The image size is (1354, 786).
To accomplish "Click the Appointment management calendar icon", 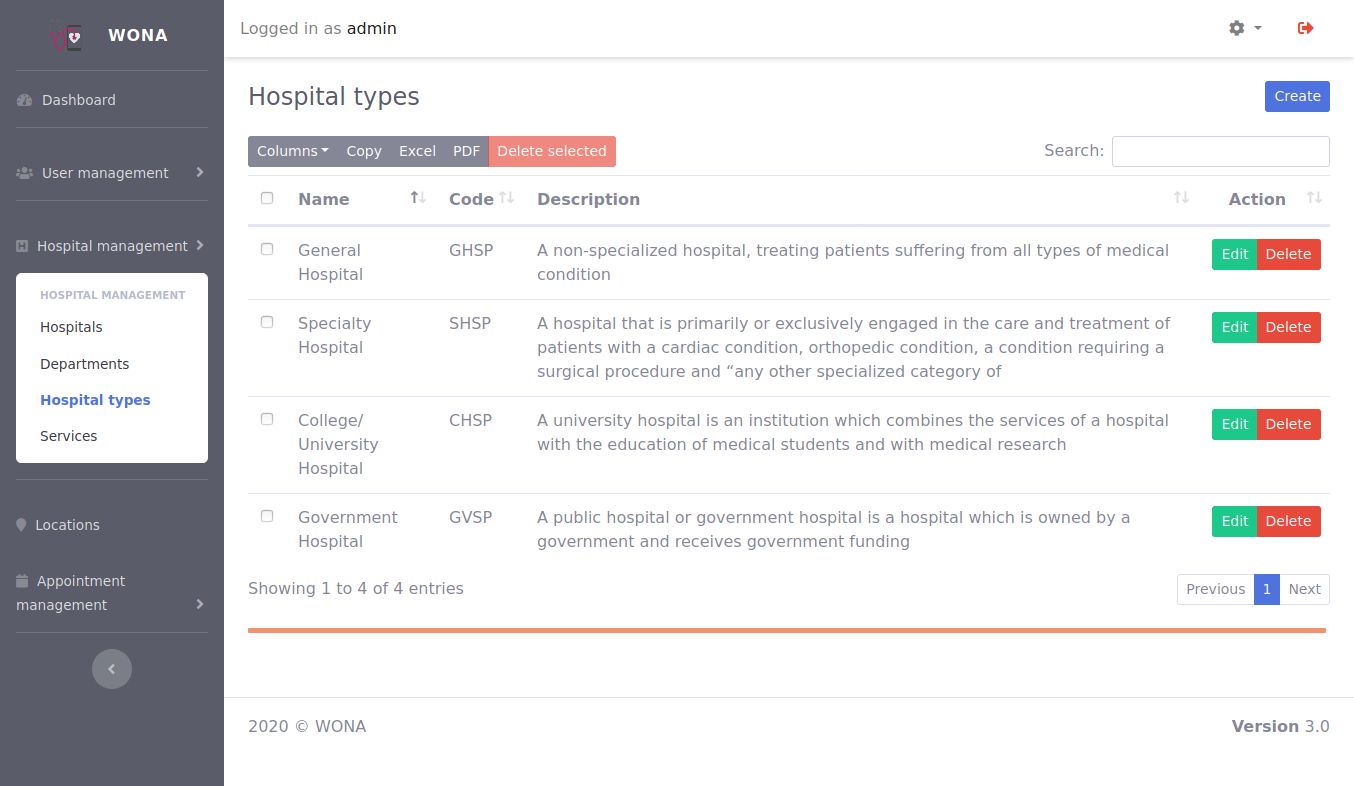I will point(22,581).
